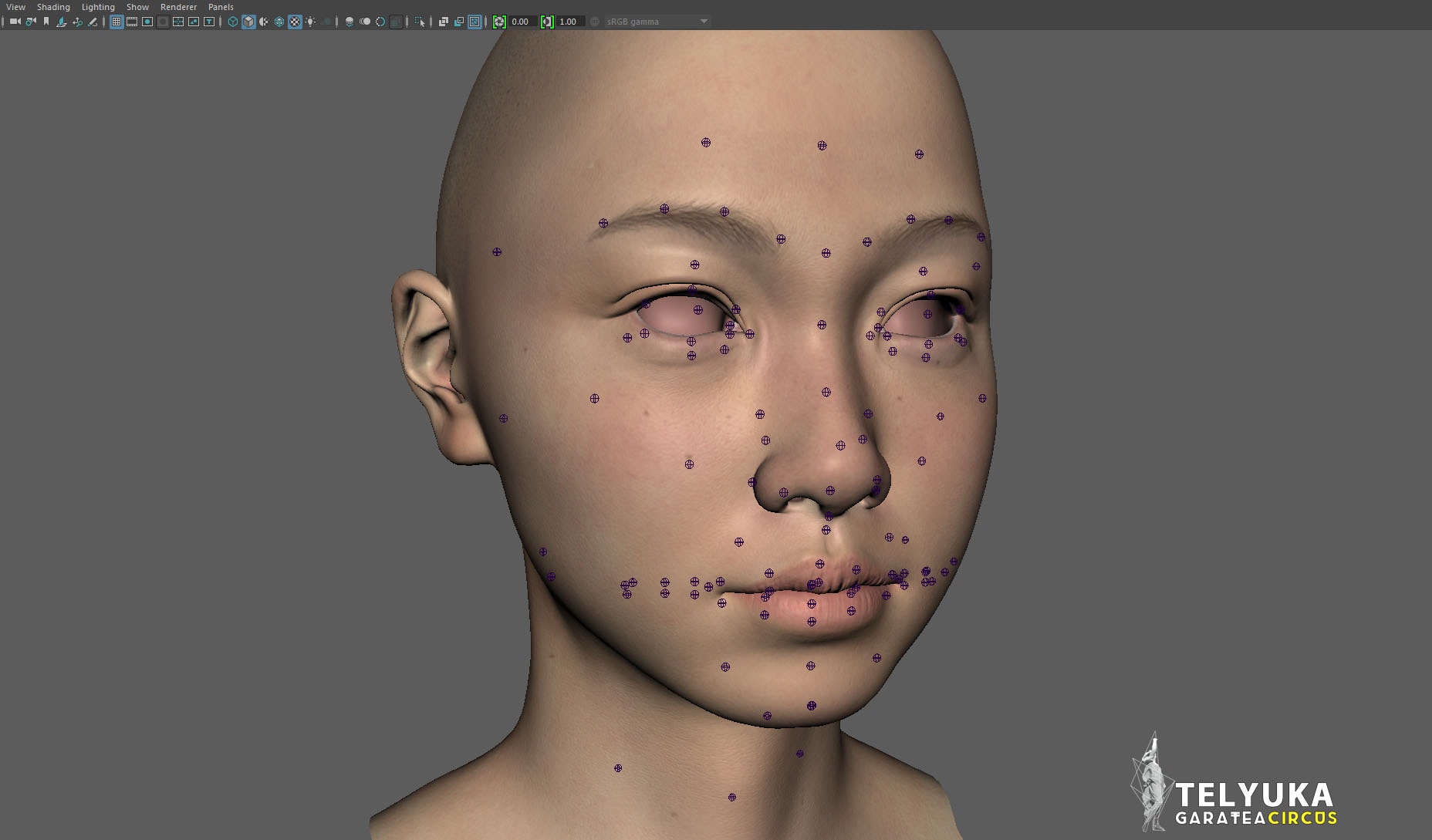
Task: Toggle Screen Space Ambient Occlusion icon
Action: [350, 22]
